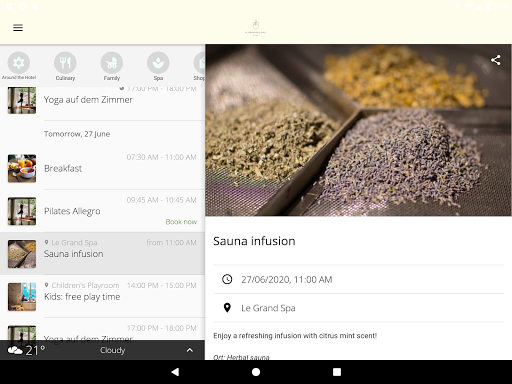The image size is (512, 384).
Task: Click the Kids free play time thumbnail
Action: pos(22,296)
